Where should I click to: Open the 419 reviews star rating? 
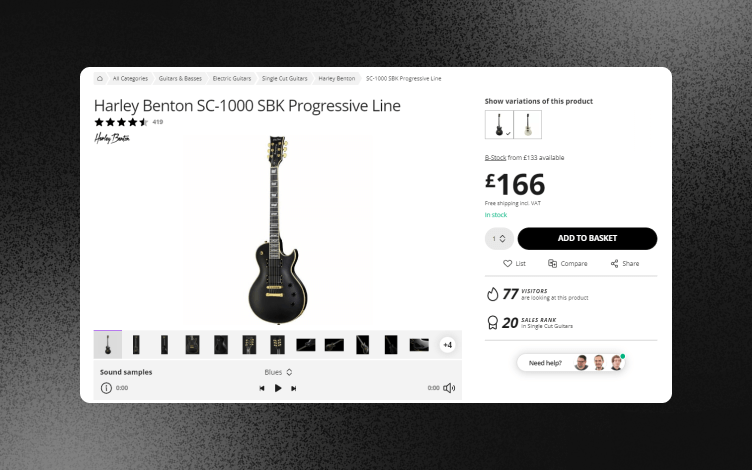[x=129, y=122]
